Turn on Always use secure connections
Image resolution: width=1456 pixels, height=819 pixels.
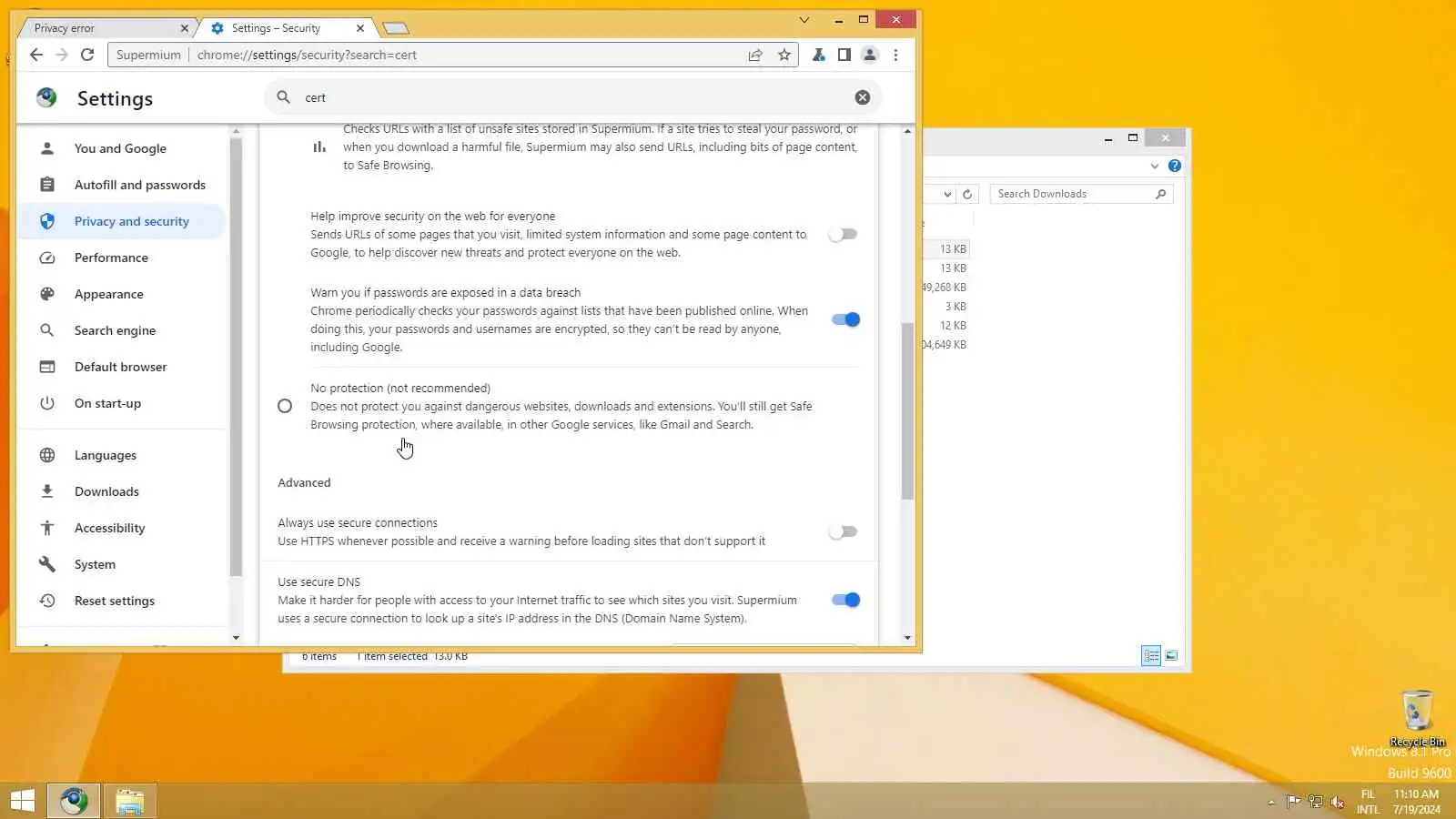[x=843, y=531]
